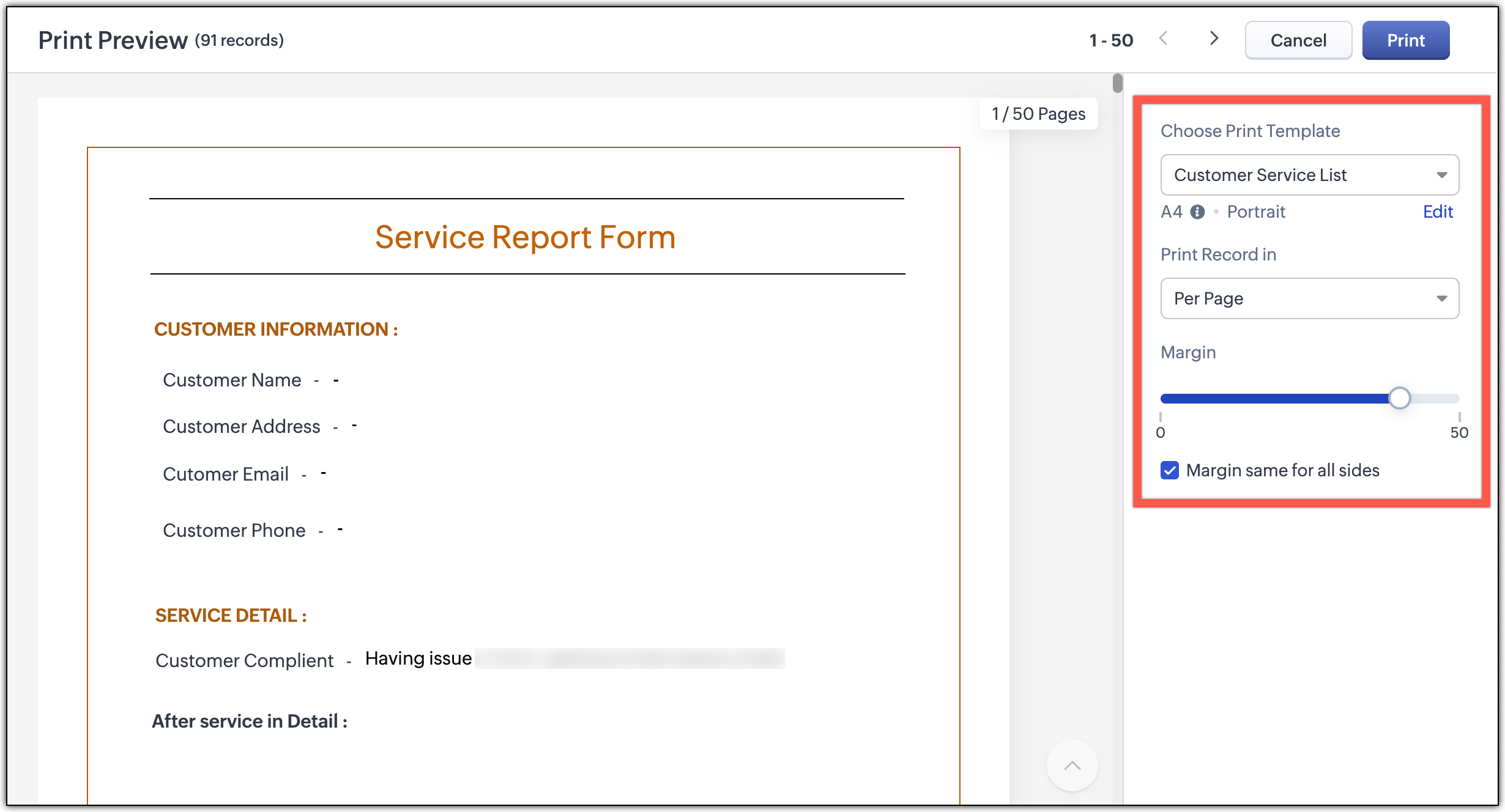Click the Per Page dropdown caret
The image size is (1505, 812).
tap(1441, 299)
